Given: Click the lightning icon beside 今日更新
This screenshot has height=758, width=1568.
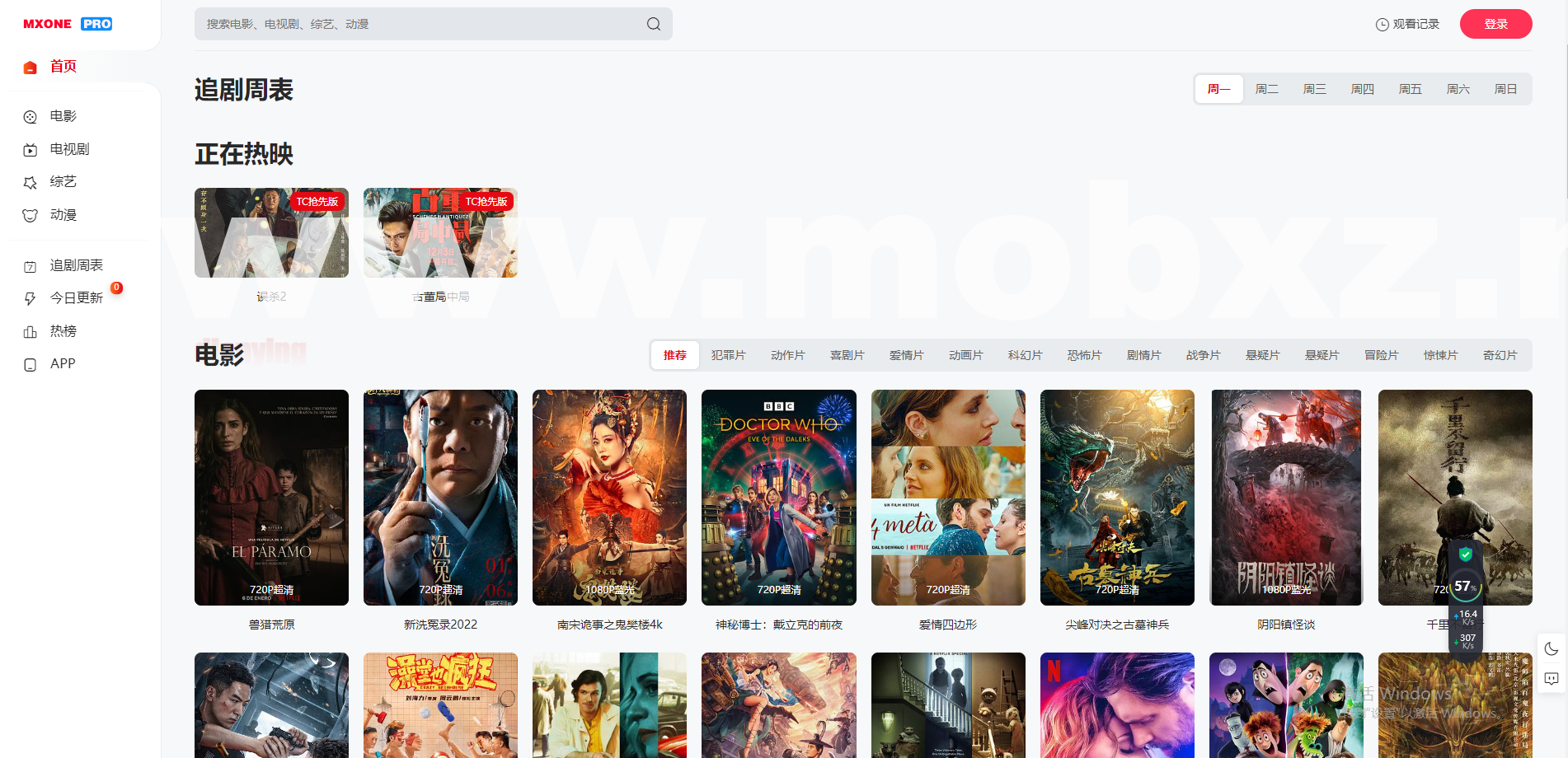Looking at the screenshot, I should (x=31, y=299).
